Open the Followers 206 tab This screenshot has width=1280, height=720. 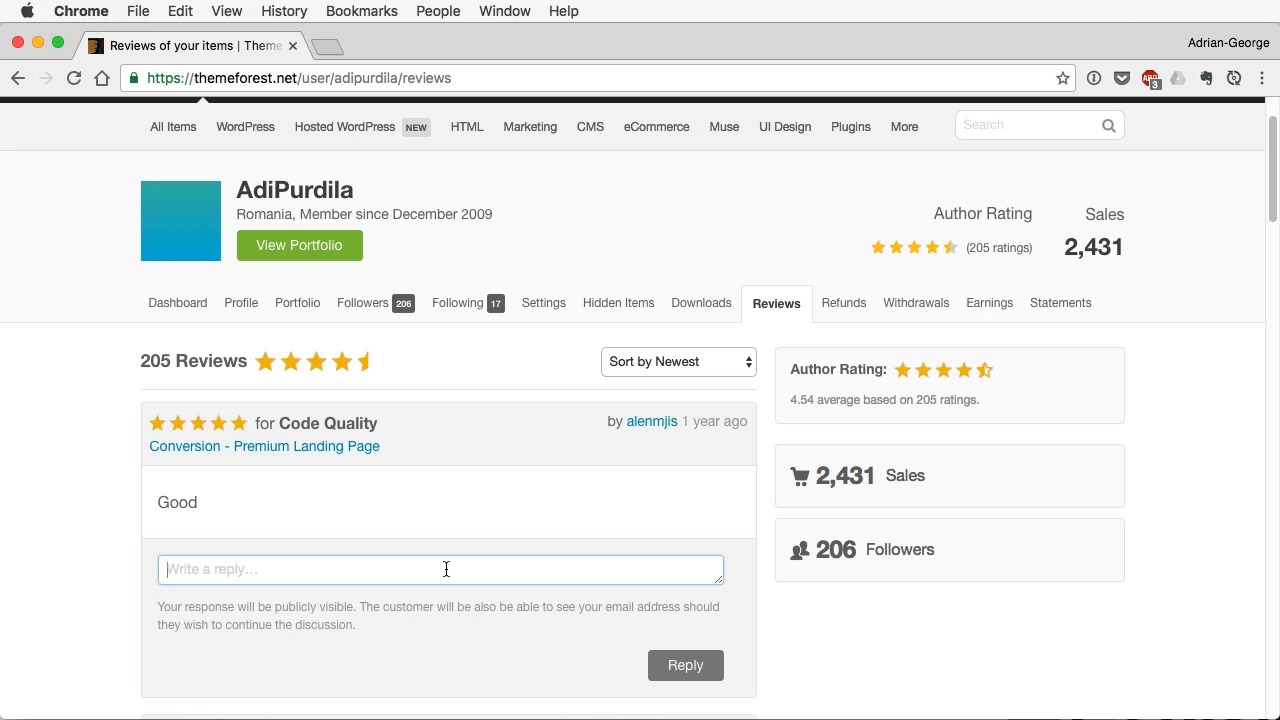[x=375, y=303]
